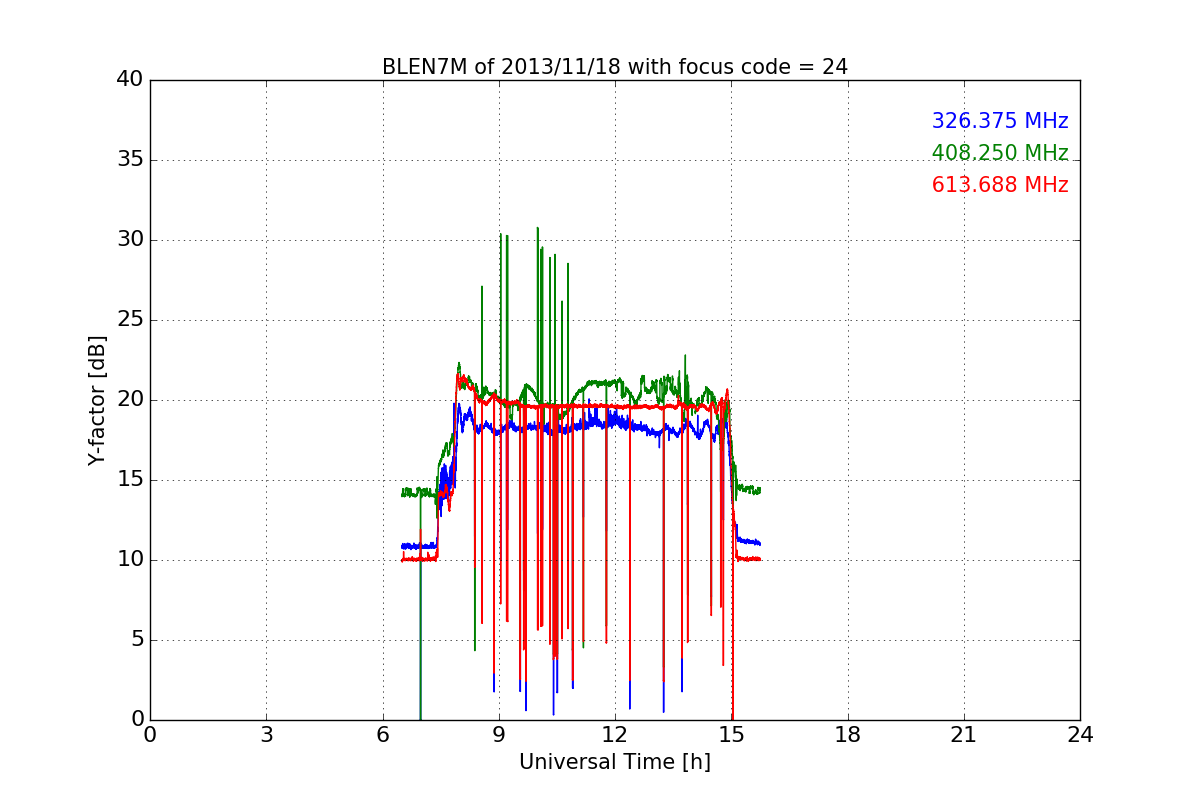
Task: Click the x-axis tick label 6
Action: tap(382, 735)
